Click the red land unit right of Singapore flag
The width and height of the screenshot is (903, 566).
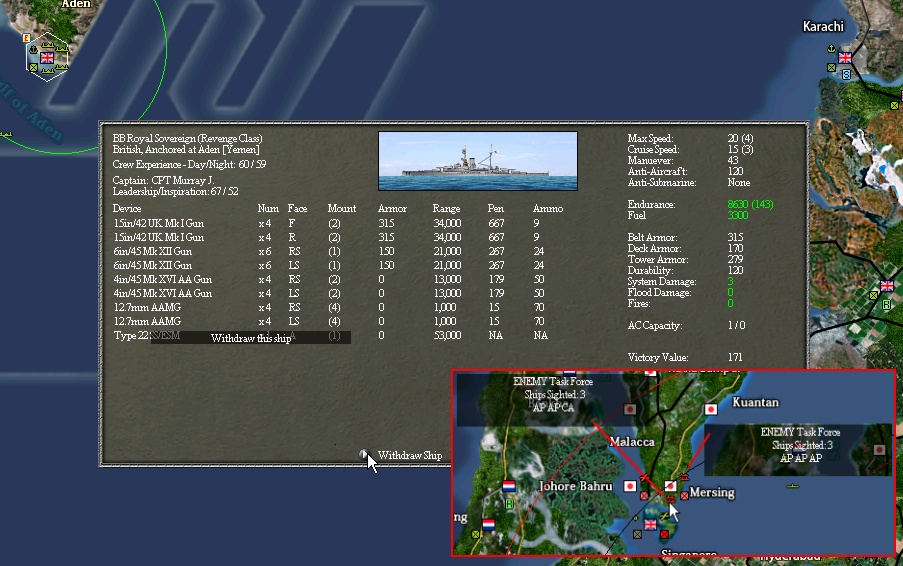(x=664, y=534)
